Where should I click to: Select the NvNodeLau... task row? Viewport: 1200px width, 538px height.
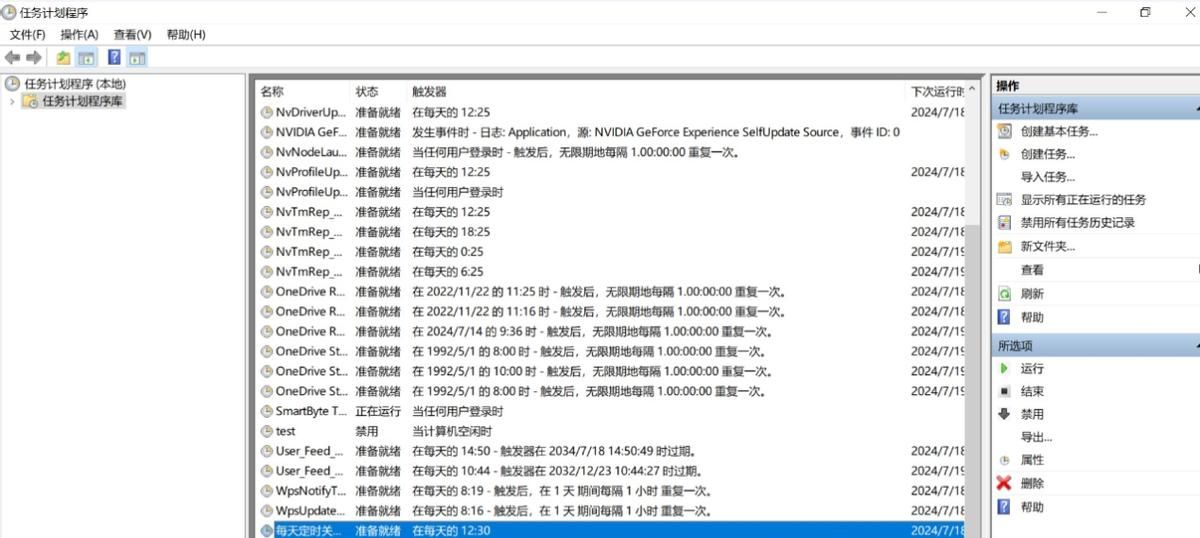[x=610, y=152]
